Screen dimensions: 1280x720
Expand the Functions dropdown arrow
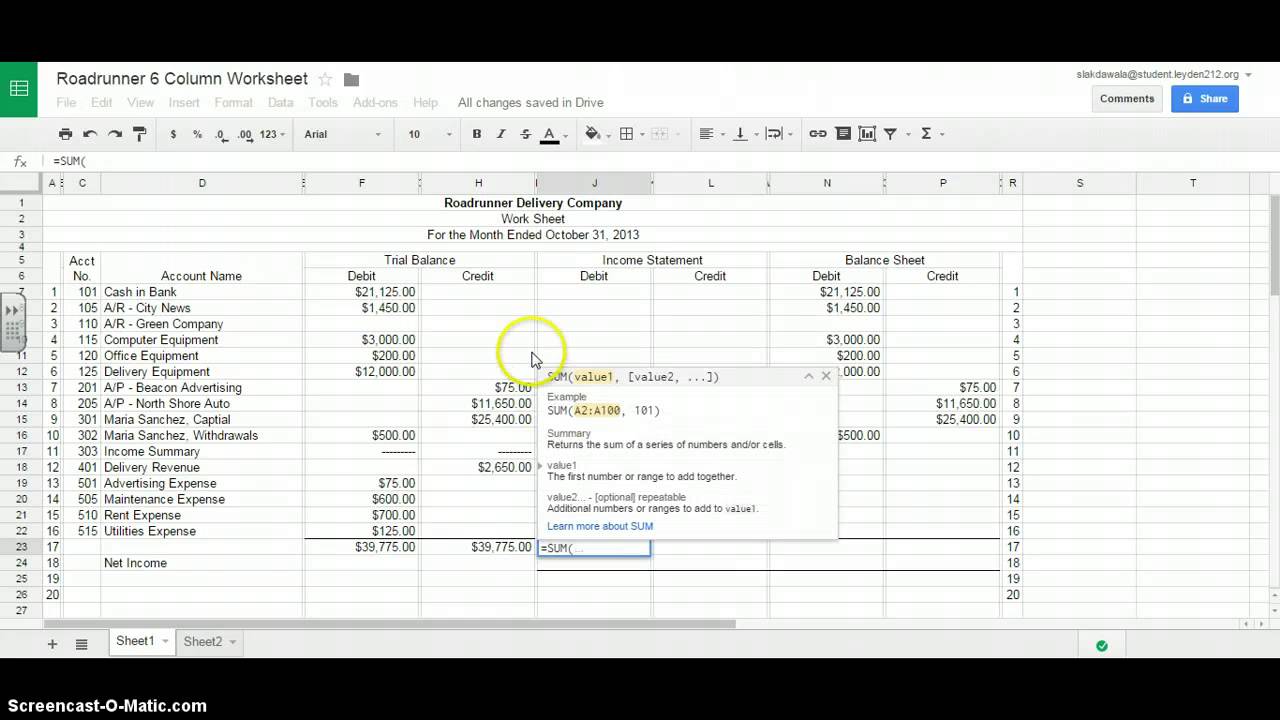tap(942, 134)
